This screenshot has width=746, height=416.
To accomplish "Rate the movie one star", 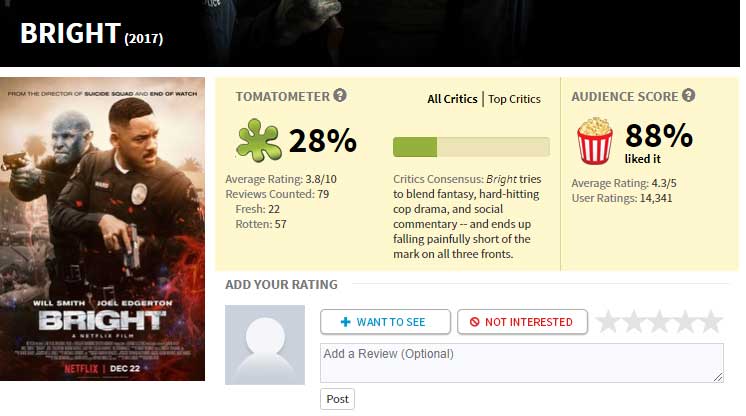I will coord(608,321).
